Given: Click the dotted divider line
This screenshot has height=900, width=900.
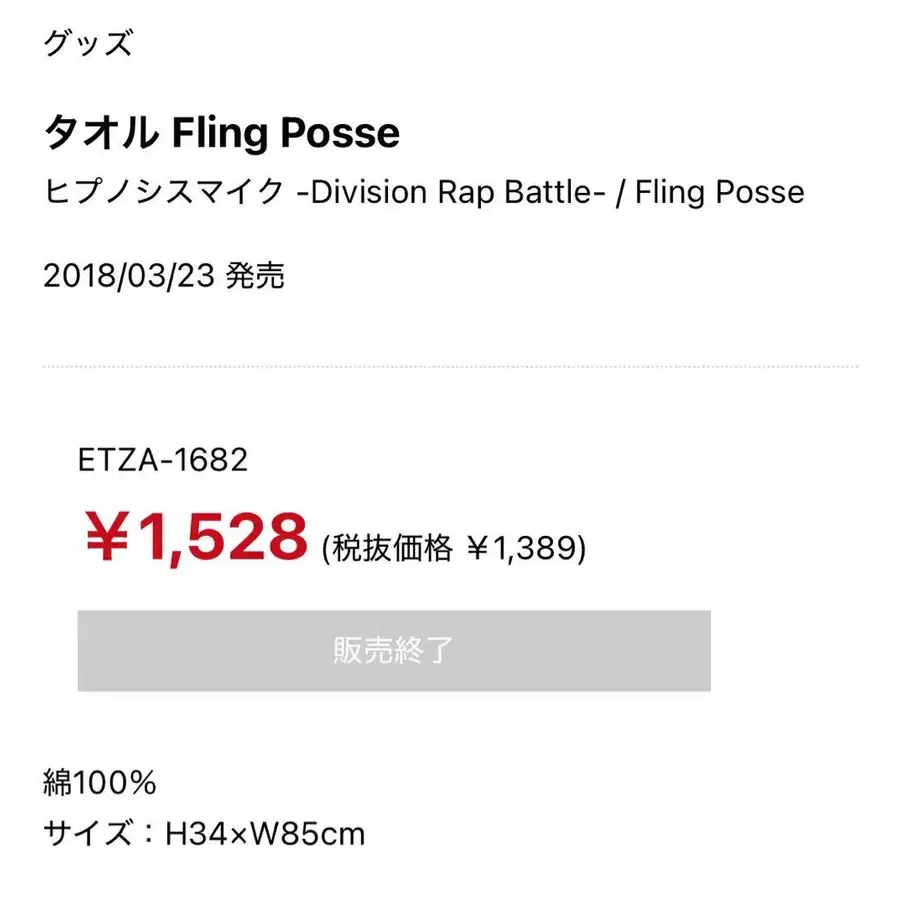Looking at the screenshot, I should coord(450,367).
